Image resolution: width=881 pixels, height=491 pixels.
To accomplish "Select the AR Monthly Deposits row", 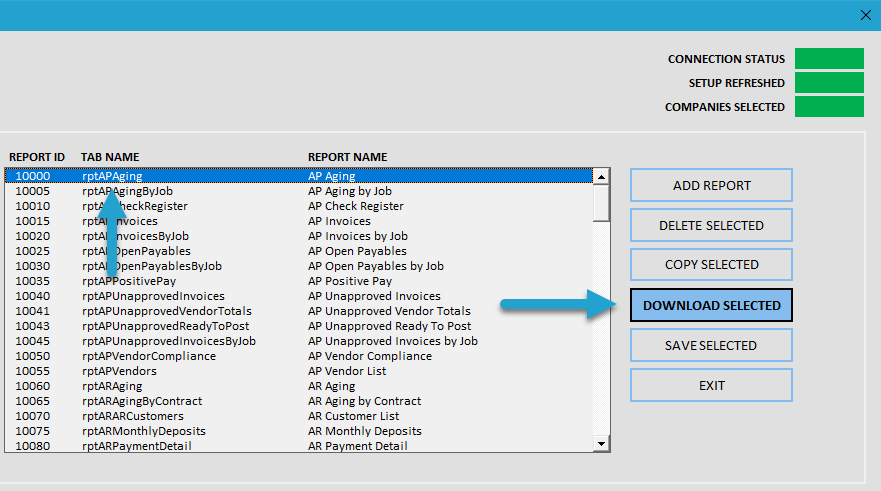I will coord(299,431).
